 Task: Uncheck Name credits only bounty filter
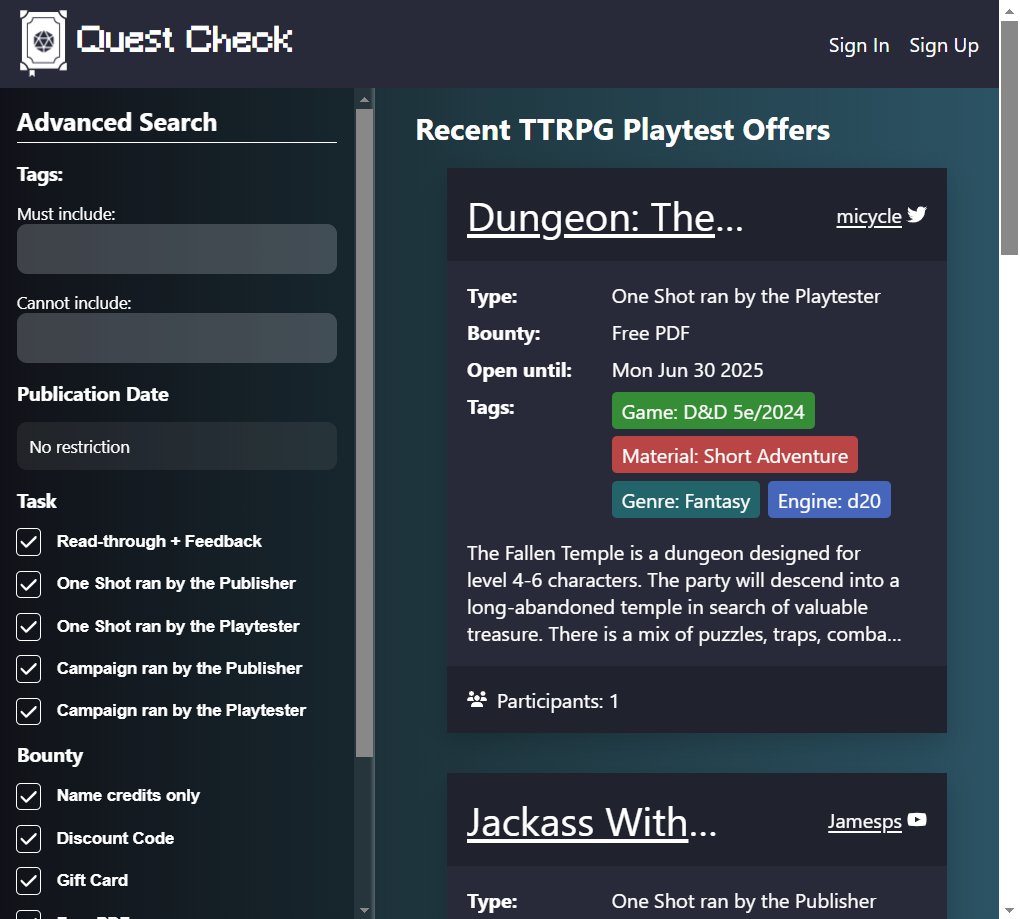(x=28, y=795)
